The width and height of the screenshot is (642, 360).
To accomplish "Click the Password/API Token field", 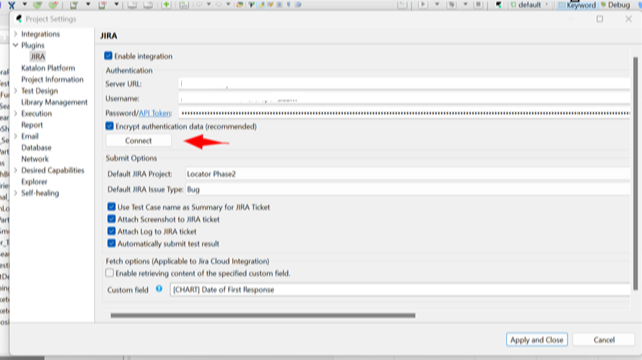I will tap(404, 113).
